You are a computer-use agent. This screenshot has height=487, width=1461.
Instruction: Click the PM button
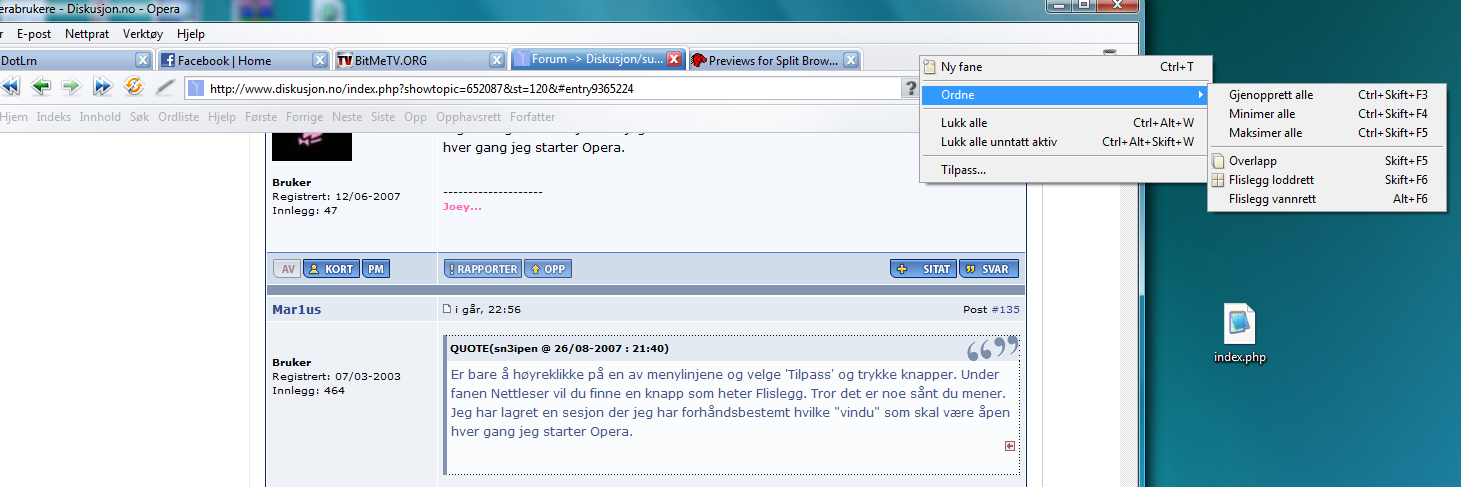(x=376, y=269)
